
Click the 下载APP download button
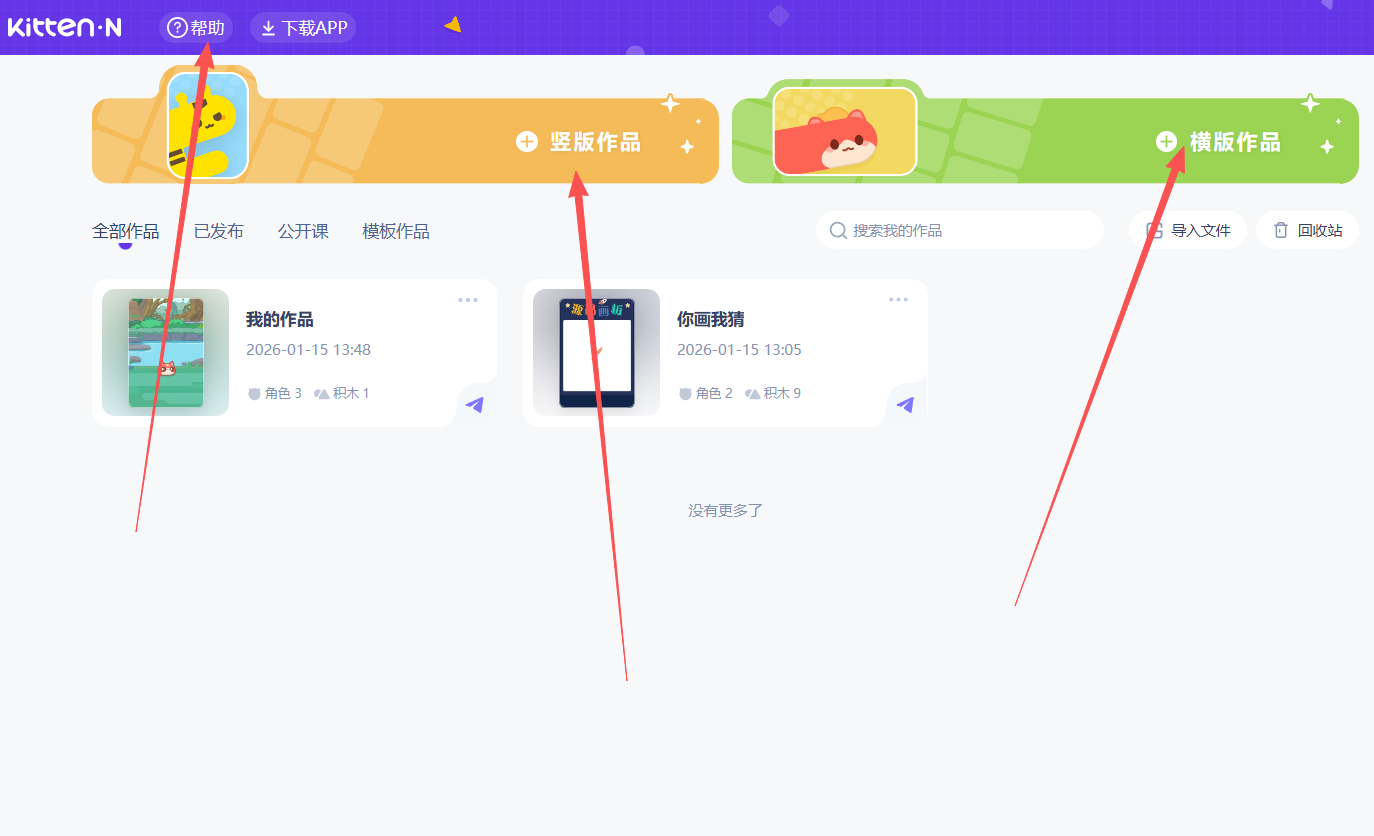(x=303, y=28)
